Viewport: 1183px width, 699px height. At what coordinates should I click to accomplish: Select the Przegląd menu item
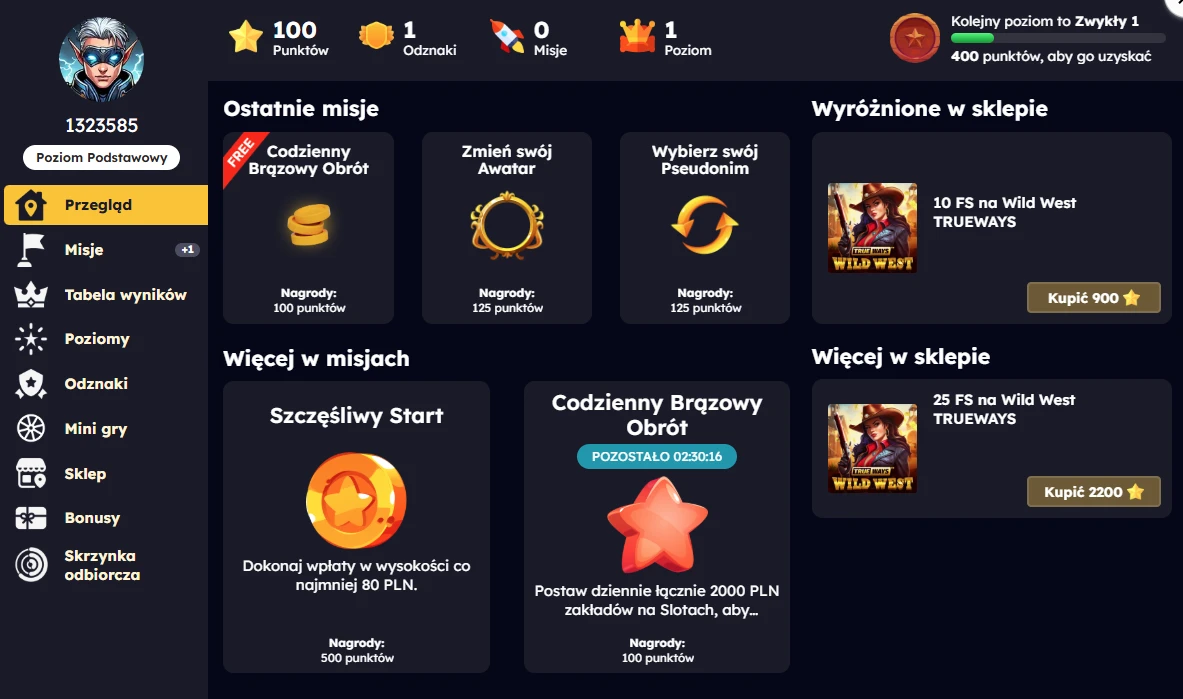106,205
